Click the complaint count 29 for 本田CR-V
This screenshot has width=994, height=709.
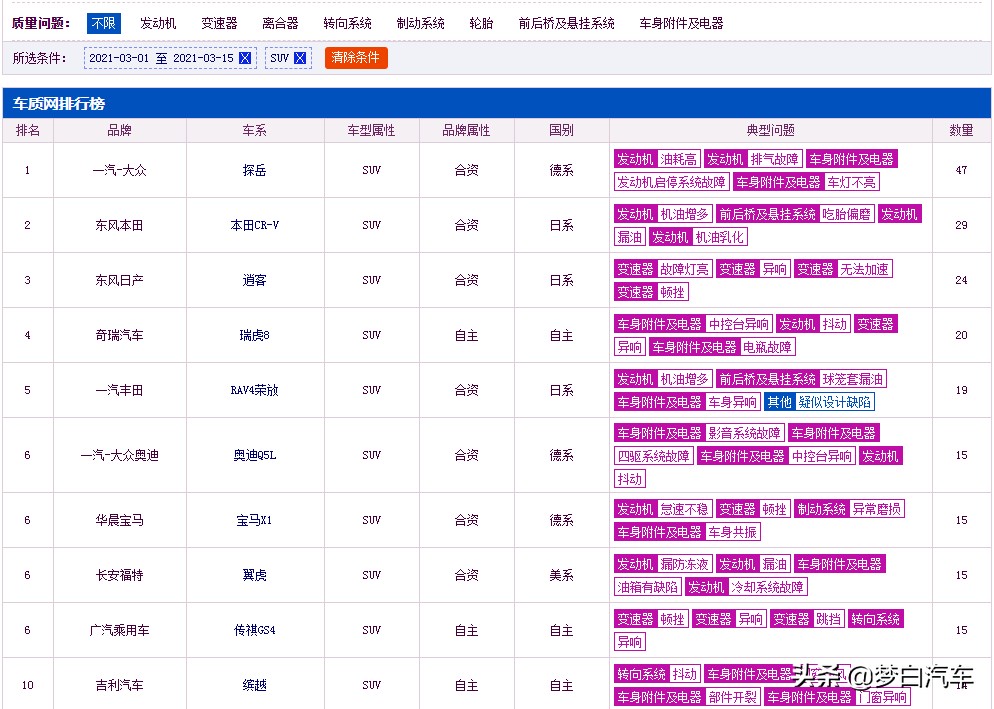(961, 225)
